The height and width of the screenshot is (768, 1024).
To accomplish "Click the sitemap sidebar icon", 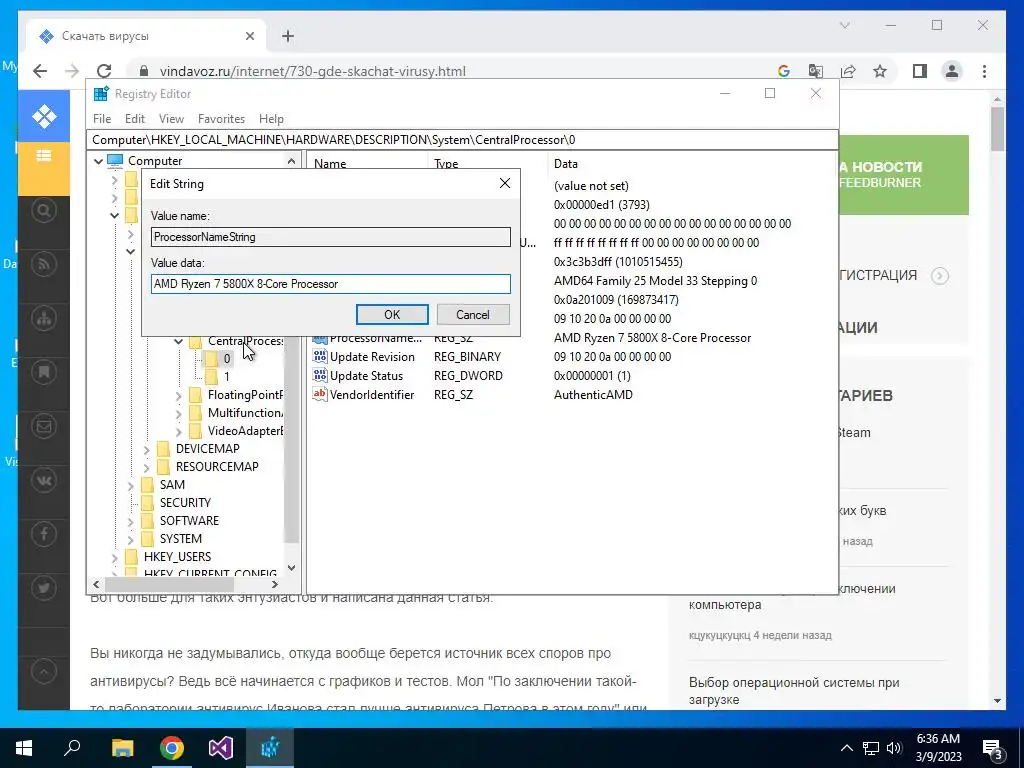I will pos(44,319).
